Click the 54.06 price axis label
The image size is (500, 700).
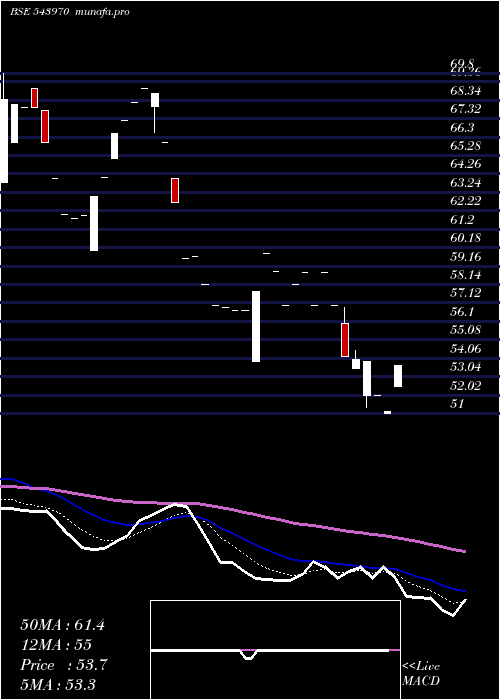tap(465, 349)
